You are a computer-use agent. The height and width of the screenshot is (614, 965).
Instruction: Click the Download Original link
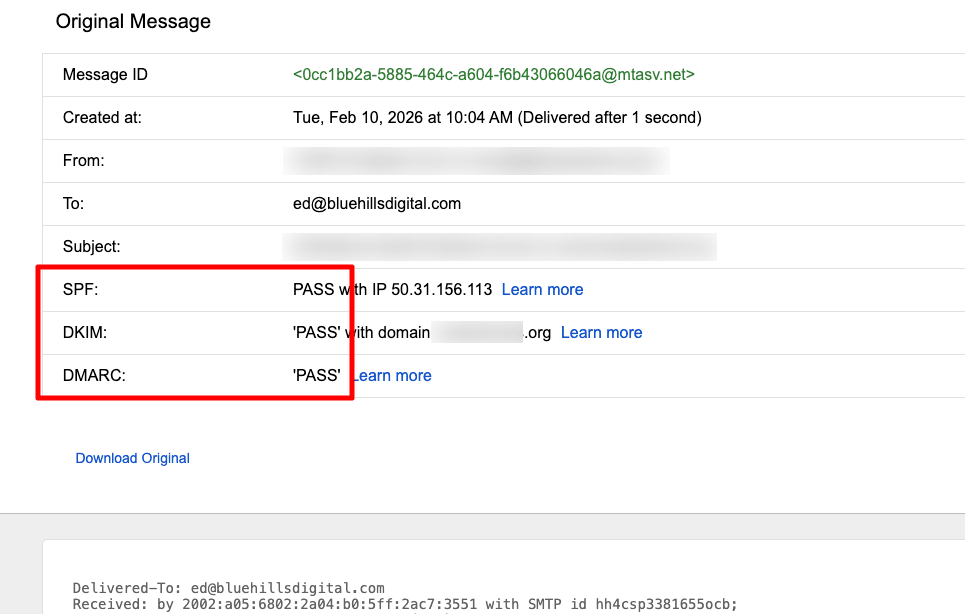[132, 457]
